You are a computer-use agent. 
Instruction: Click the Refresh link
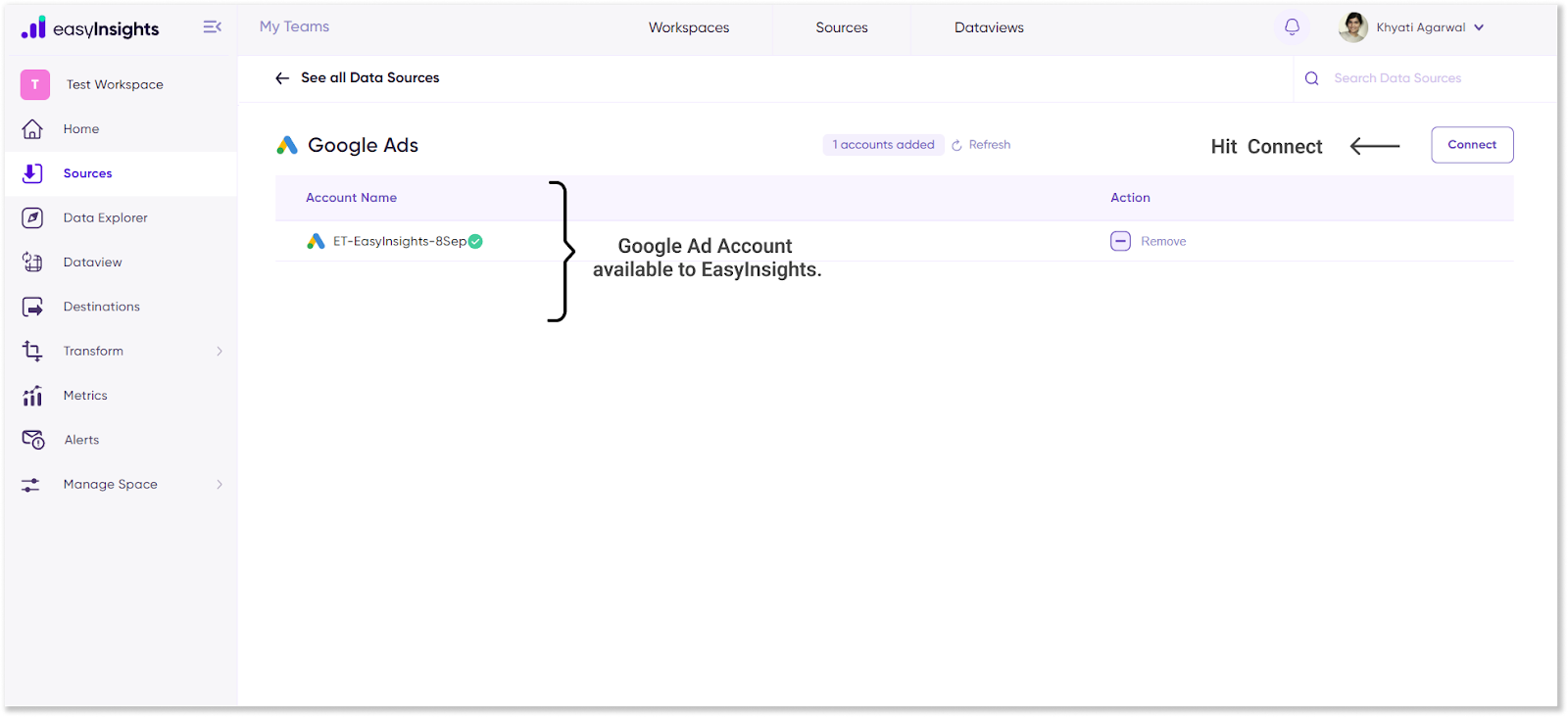coord(989,145)
